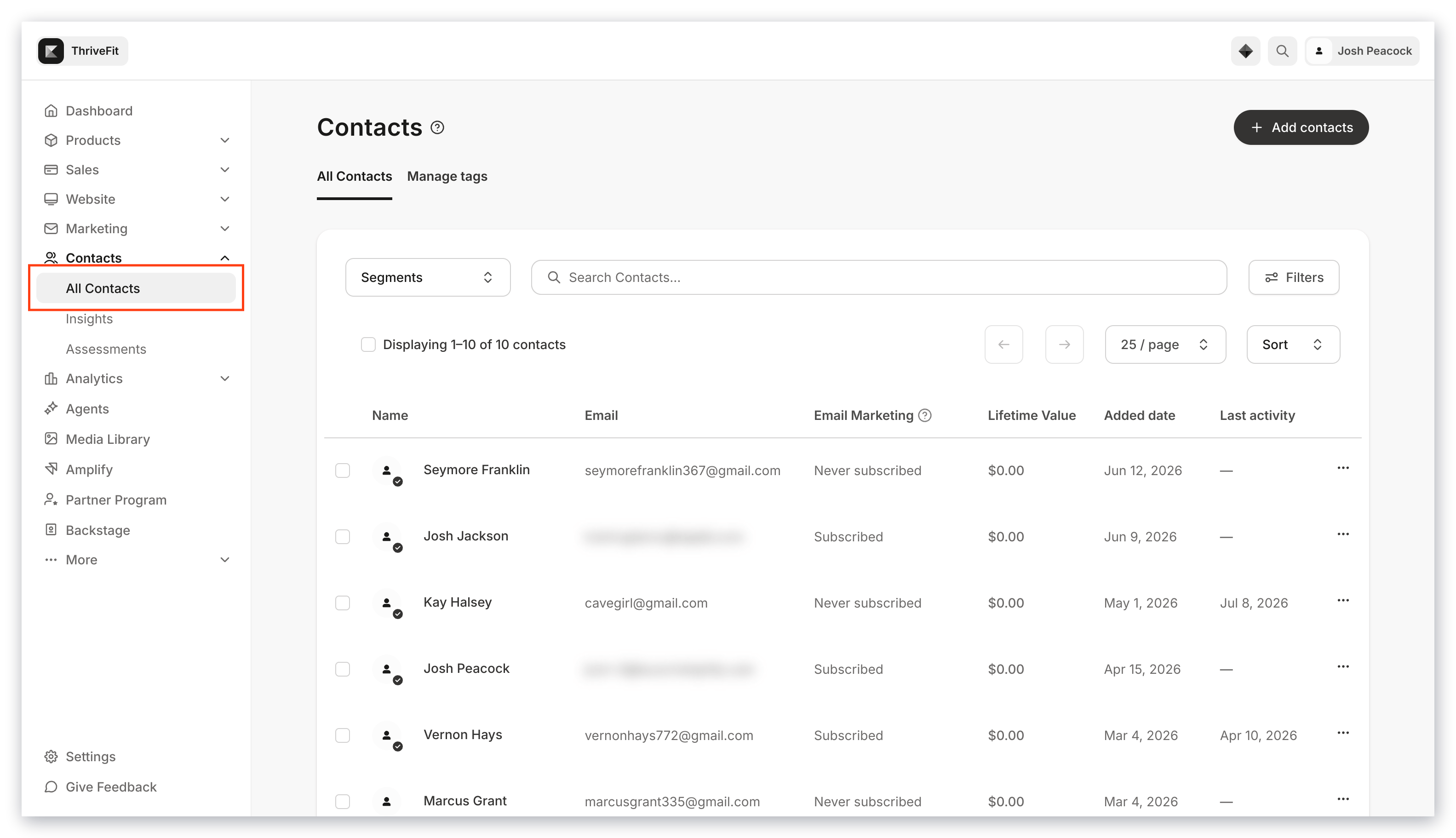Click the Add contacts button
The width and height of the screenshot is (1456, 838).
(x=1301, y=128)
